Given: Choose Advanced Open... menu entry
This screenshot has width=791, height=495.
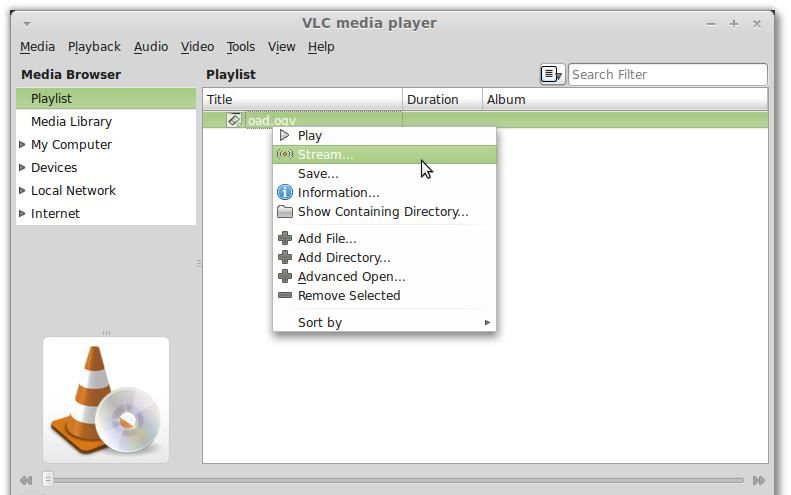Looking at the screenshot, I should (384, 277).
